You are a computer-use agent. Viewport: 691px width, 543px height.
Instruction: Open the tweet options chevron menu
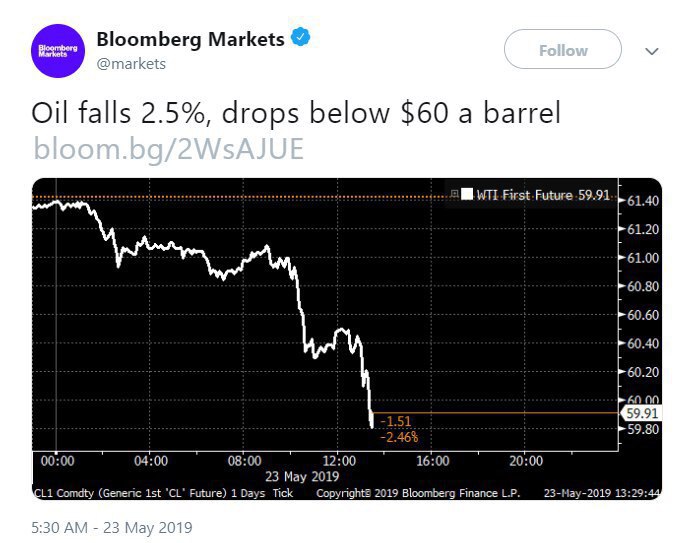pyautogui.click(x=651, y=50)
